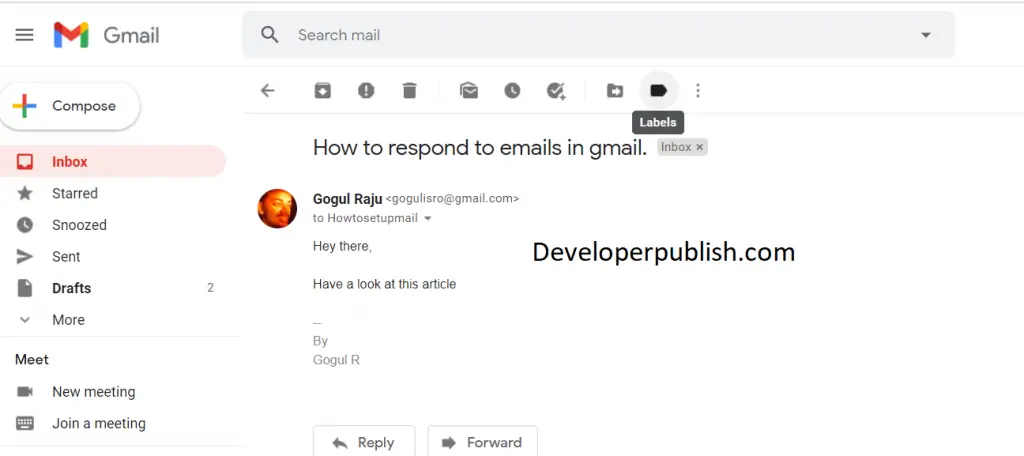Viewport: 1024px width, 456px height.
Task: Click the Forward button
Action: point(483,442)
